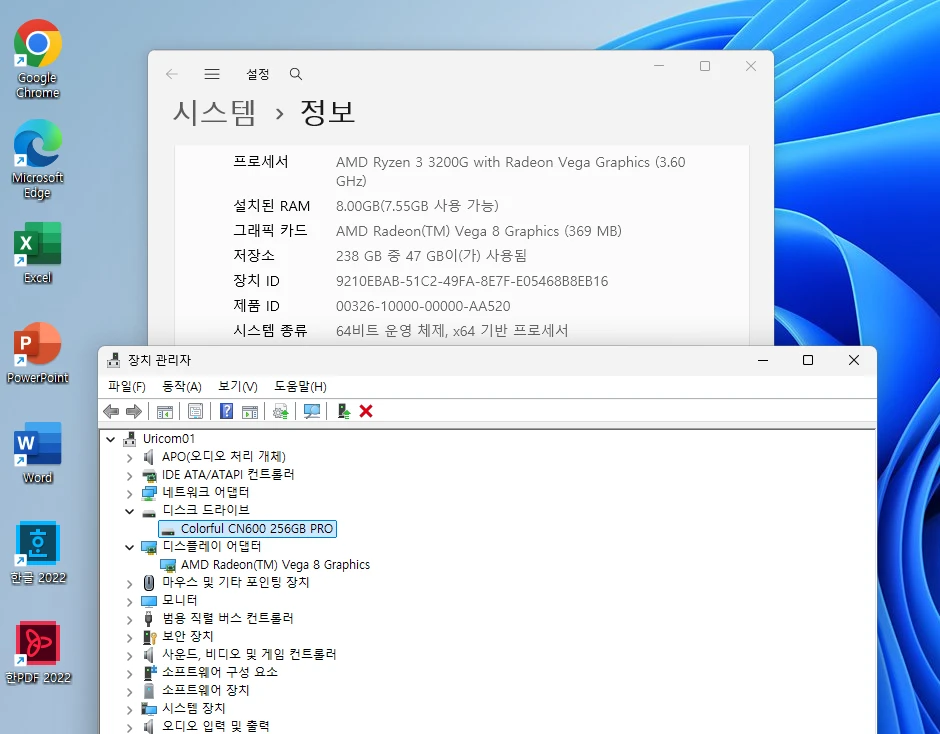The width and height of the screenshot is (940, 734).
Task: Open Google Chrome desktop shortcut
Action: point(37,59)
